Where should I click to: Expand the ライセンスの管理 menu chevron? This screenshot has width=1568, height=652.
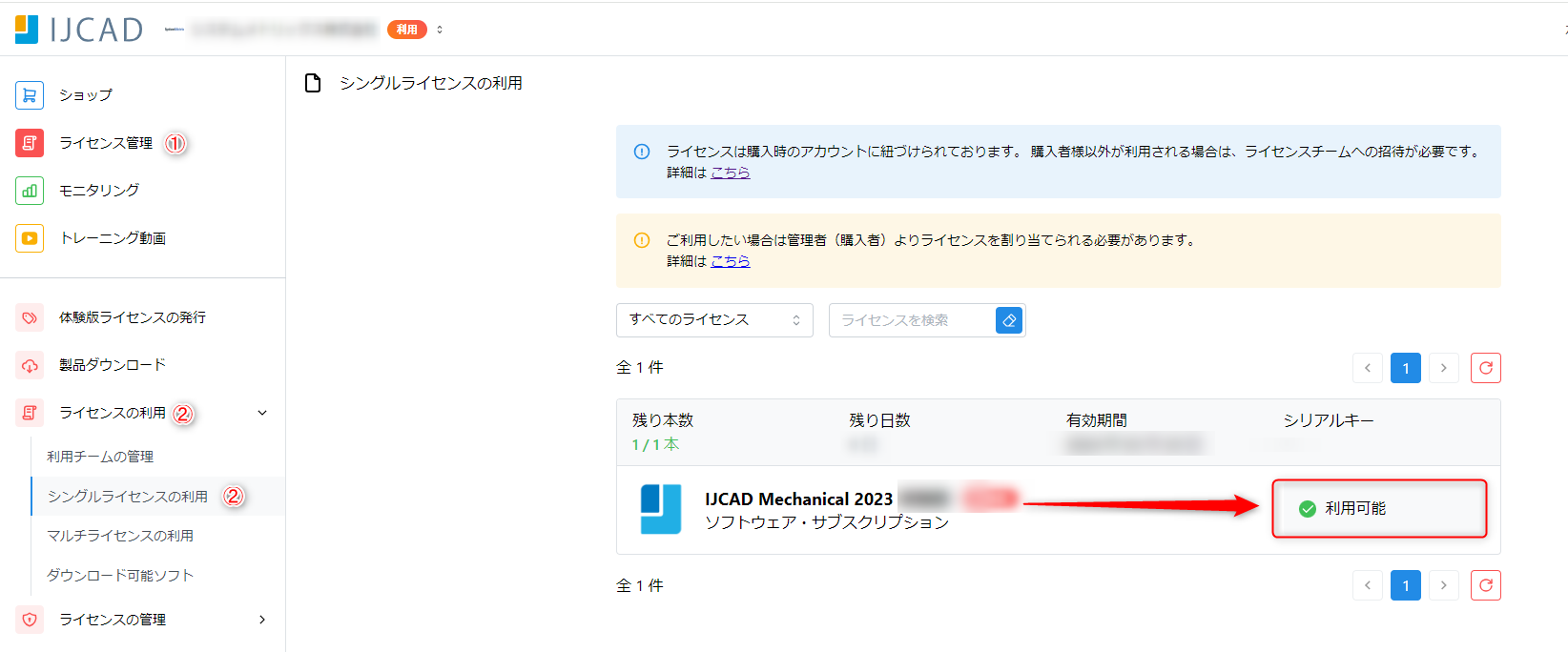point(262,620)
